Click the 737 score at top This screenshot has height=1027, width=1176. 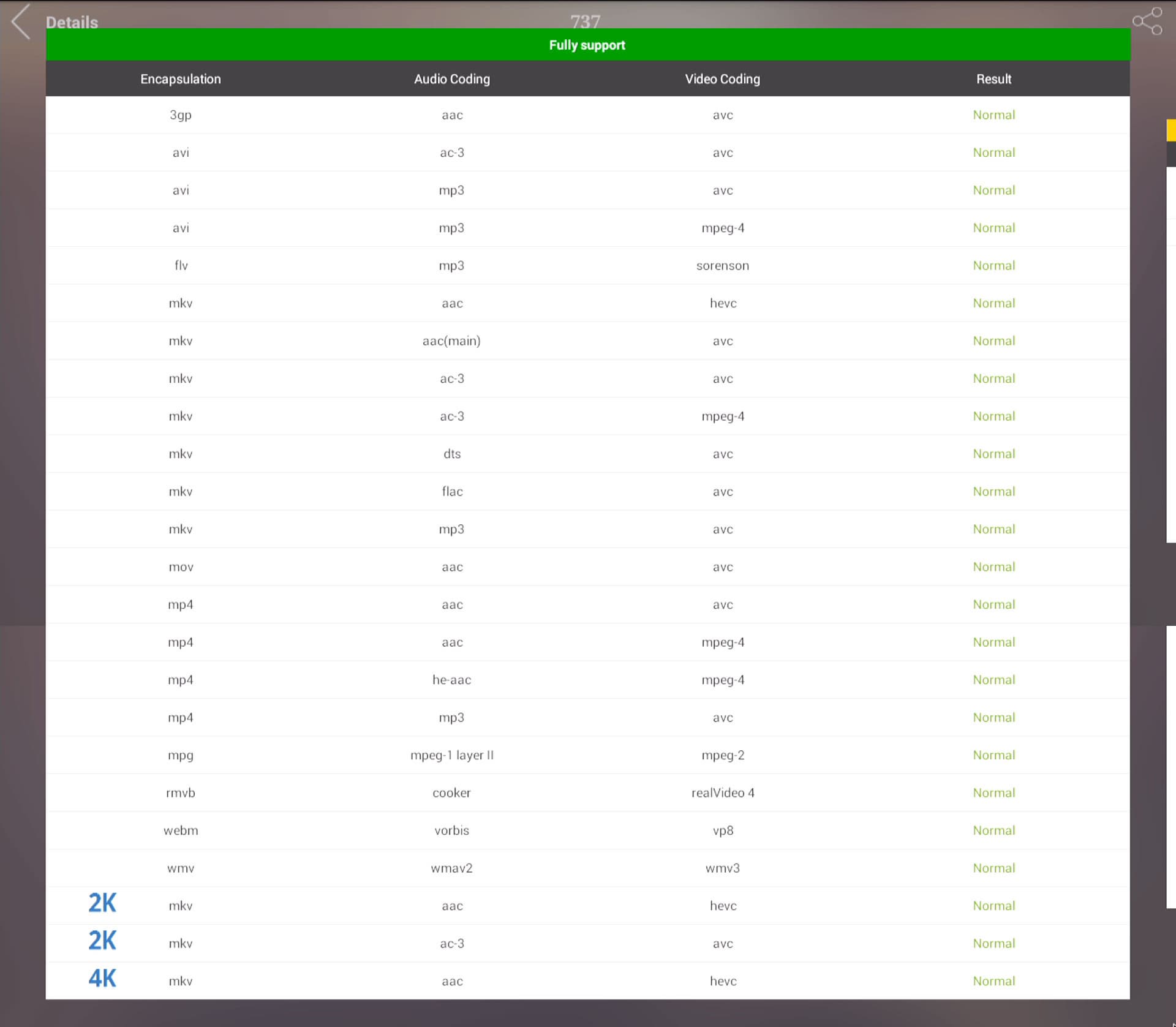coord(585,21)
